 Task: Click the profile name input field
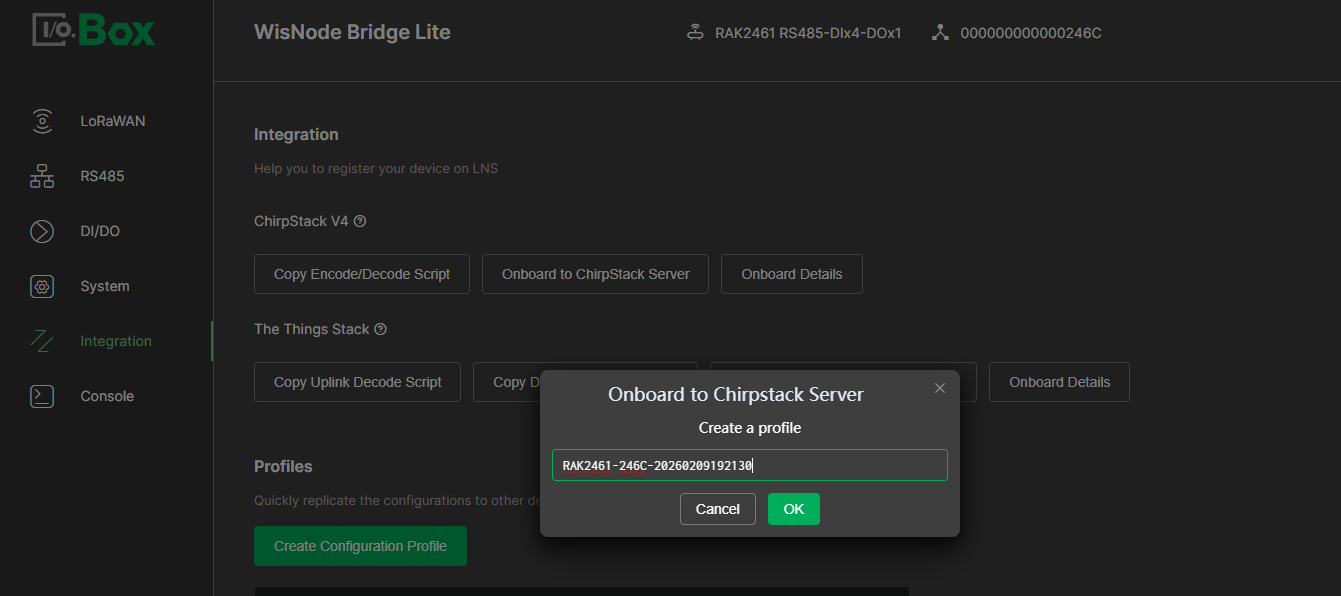click(749, 464)
